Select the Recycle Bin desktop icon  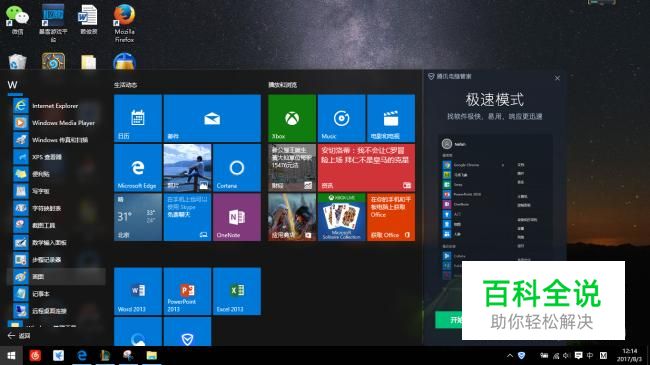pyautogui.click(x=17, y=61)
